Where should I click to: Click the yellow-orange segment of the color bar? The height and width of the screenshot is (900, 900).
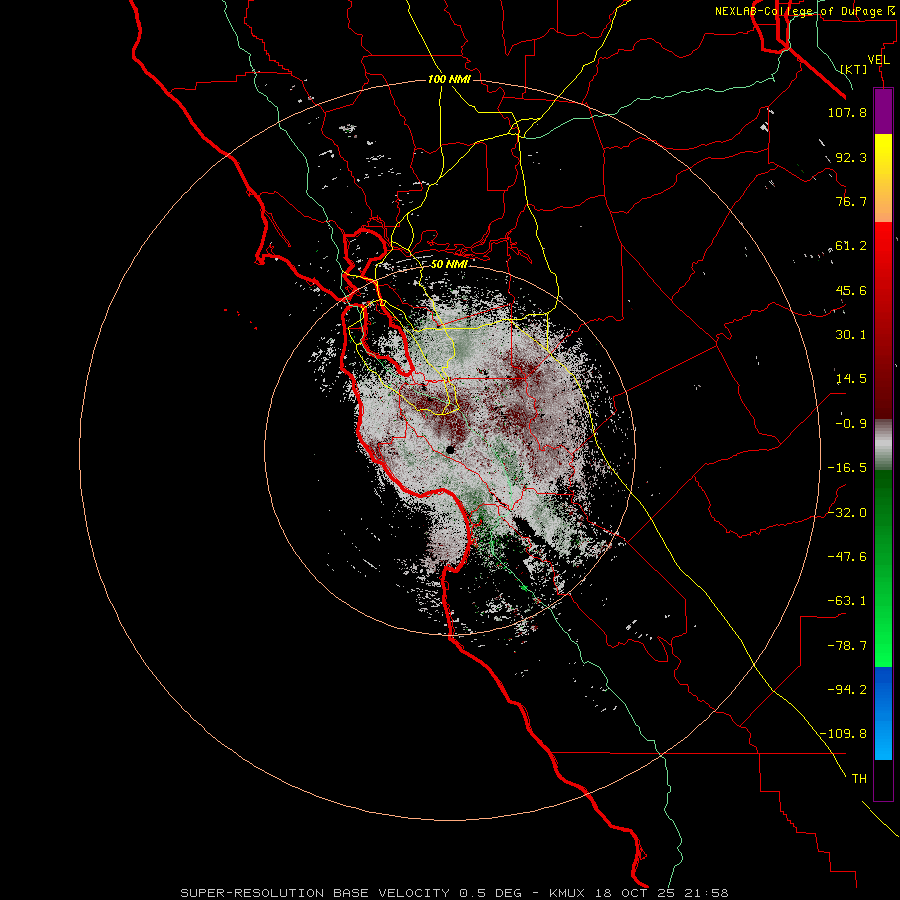883,178
